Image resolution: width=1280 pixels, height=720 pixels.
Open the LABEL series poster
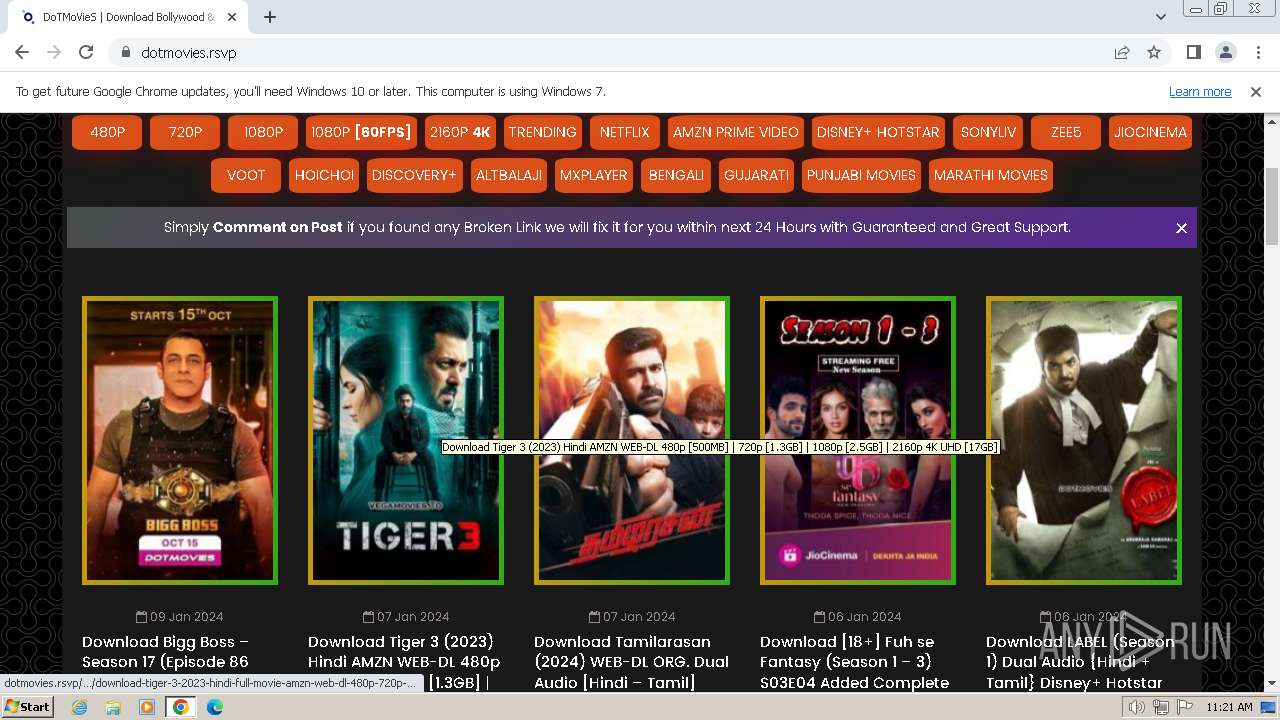[x=1084, y=440]
